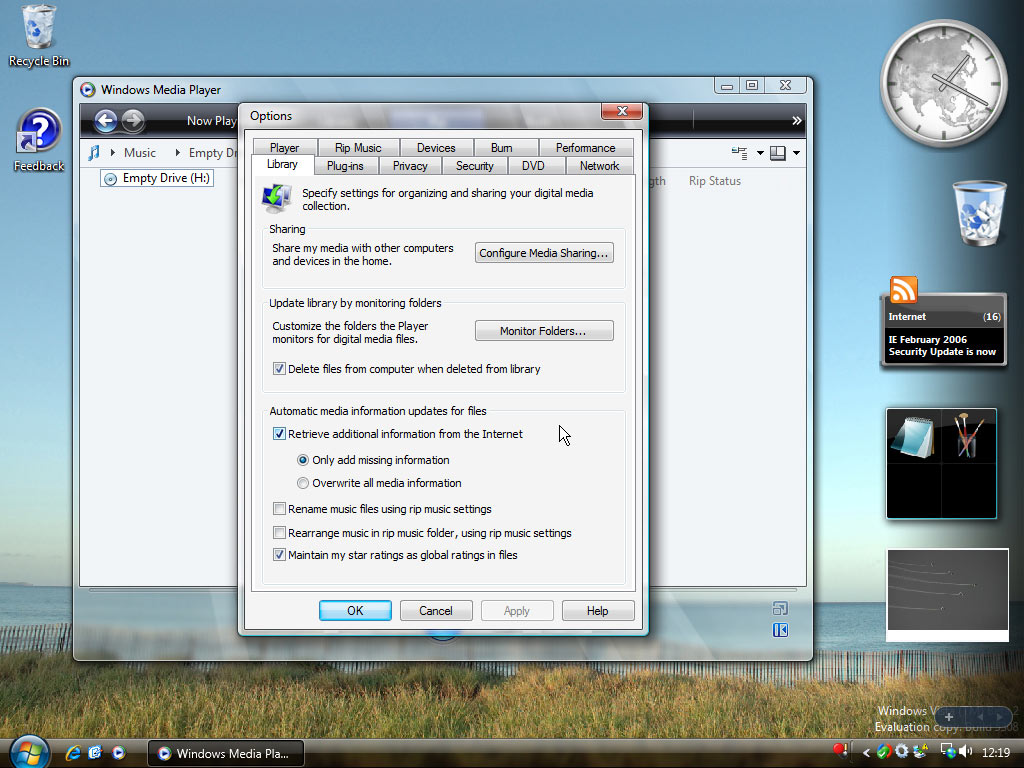Click the Start orb button

(29, 752)
